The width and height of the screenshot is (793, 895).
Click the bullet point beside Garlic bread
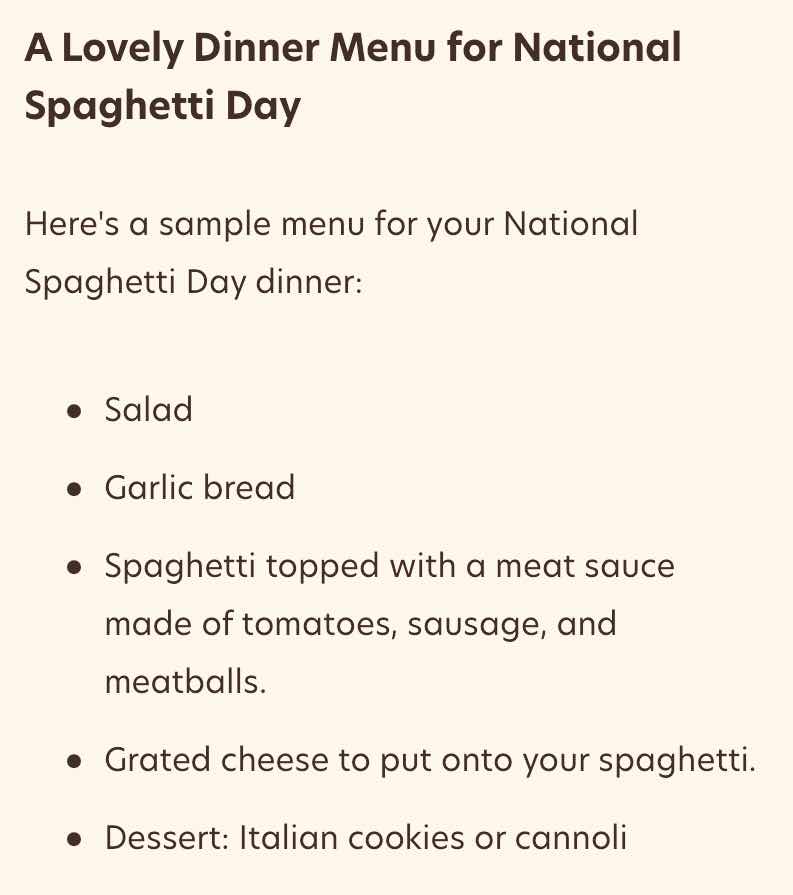(x=74, y=490)
